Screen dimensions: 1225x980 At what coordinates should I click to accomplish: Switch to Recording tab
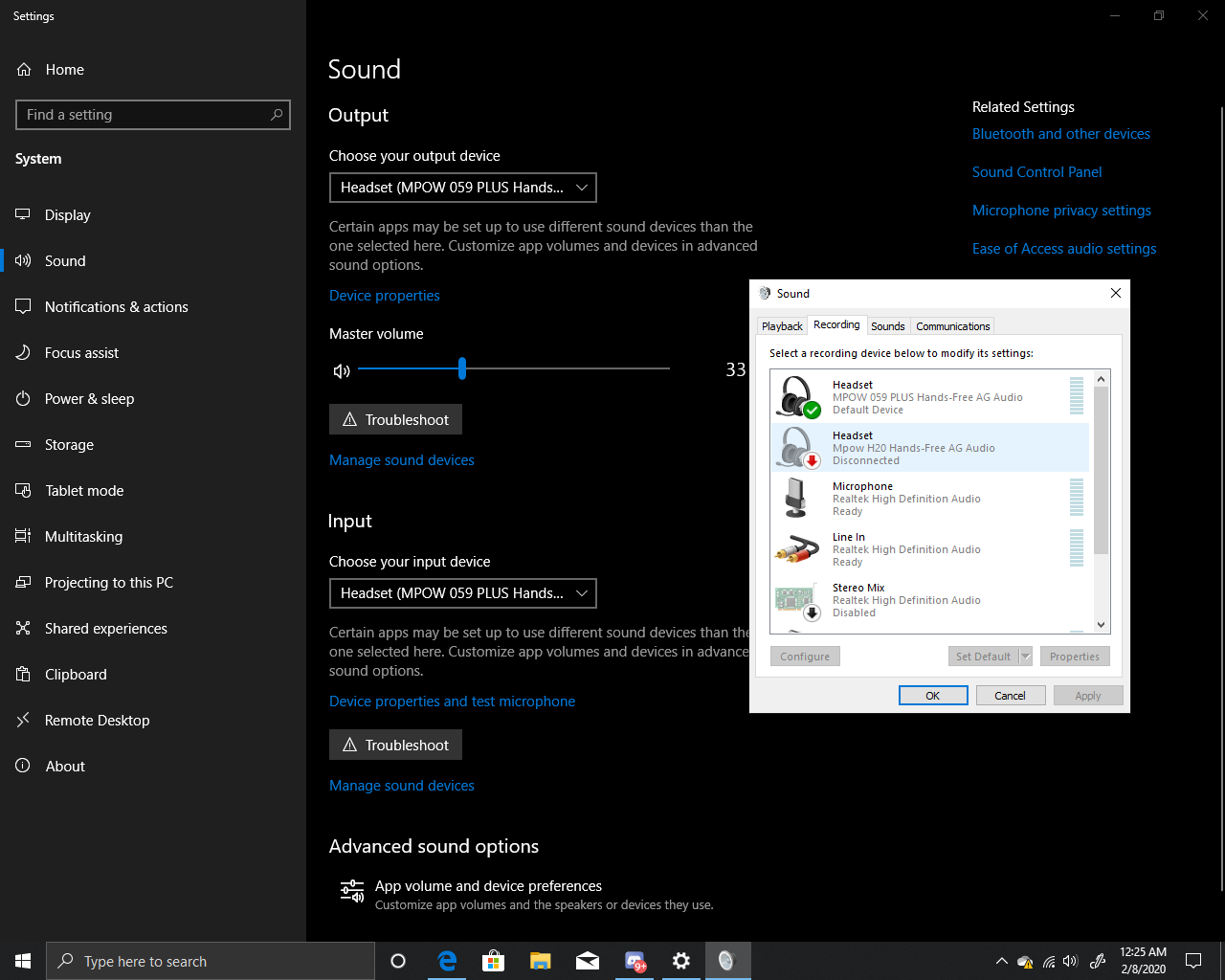coord(836,325)
